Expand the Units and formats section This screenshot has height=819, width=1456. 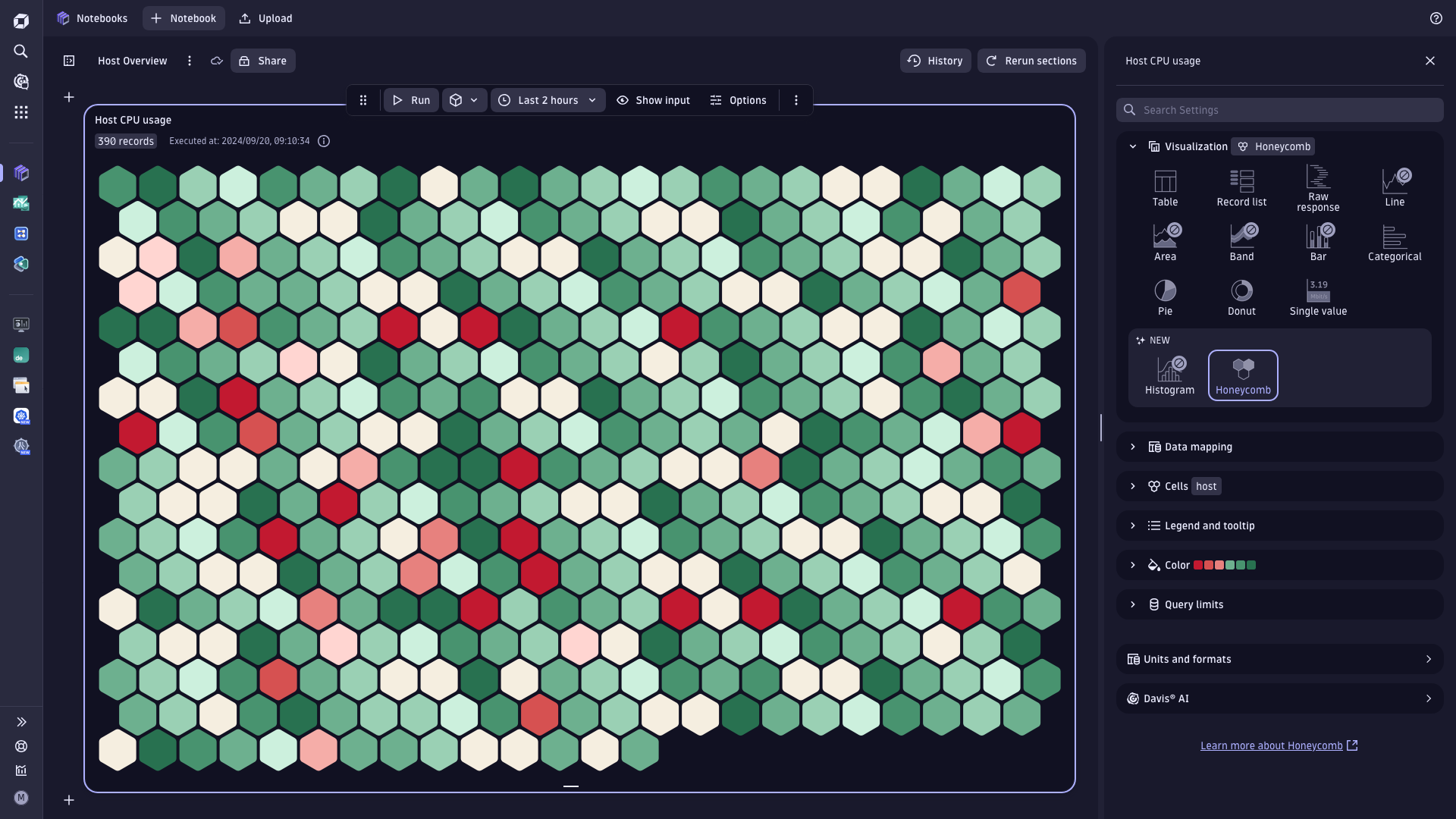1279,659
